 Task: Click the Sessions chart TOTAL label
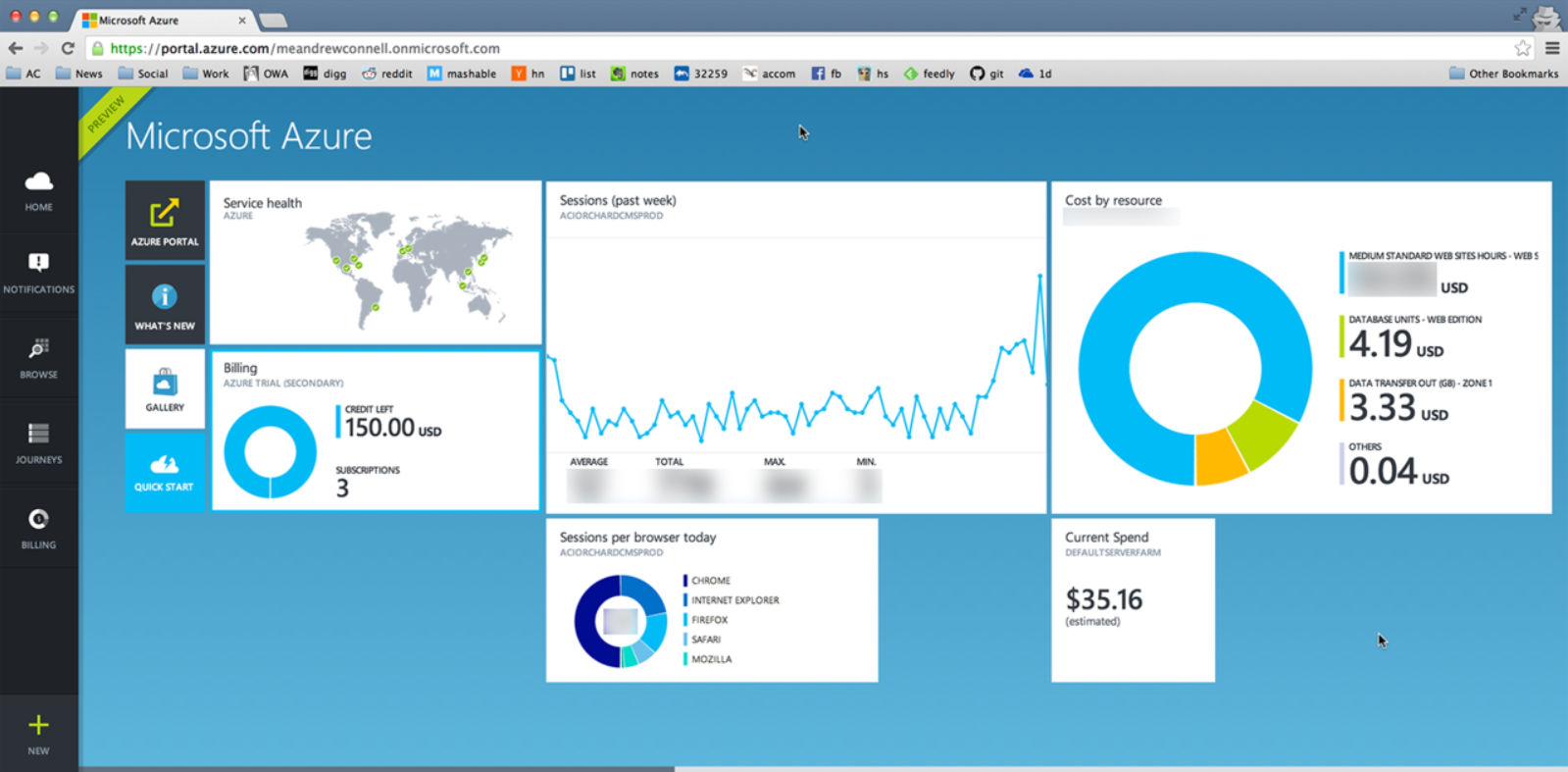[669, 461]
